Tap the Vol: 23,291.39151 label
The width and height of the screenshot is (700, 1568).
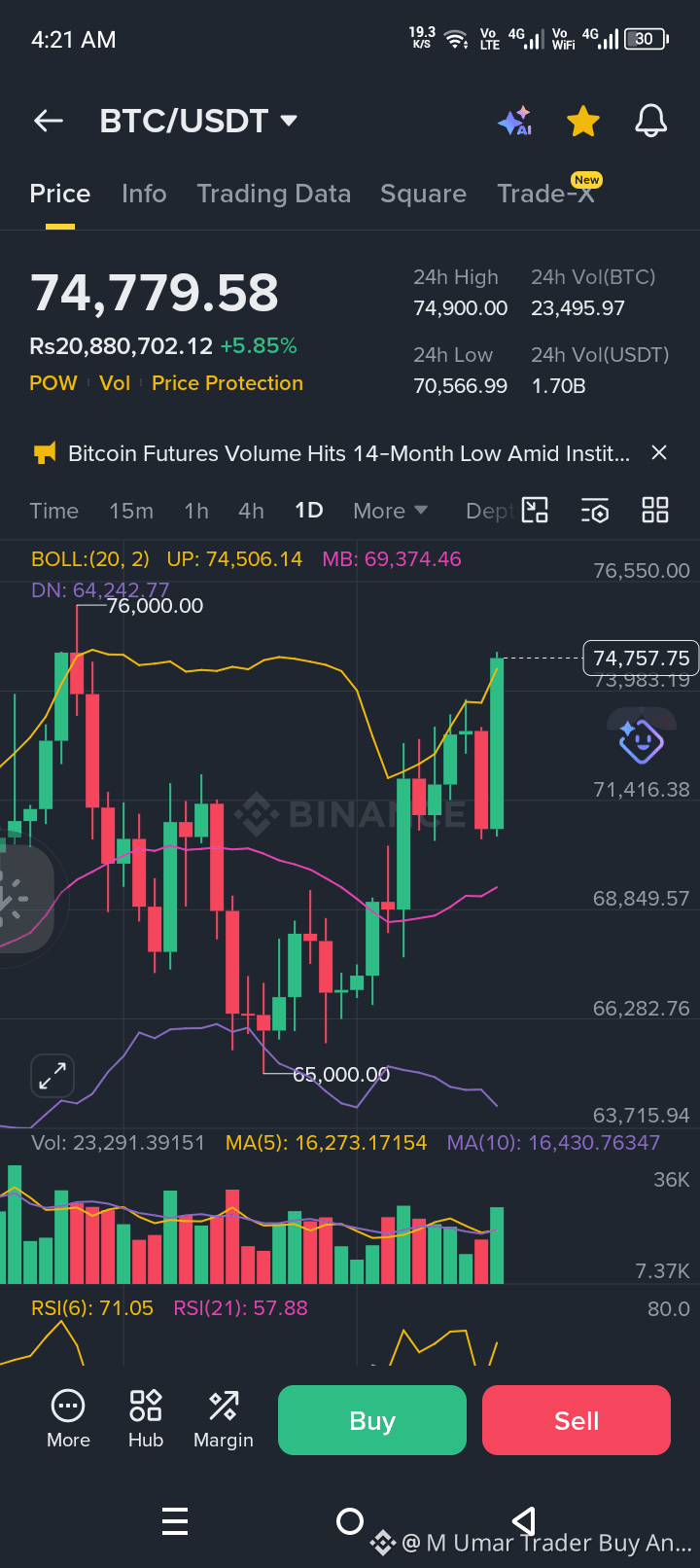(119, 1143)
